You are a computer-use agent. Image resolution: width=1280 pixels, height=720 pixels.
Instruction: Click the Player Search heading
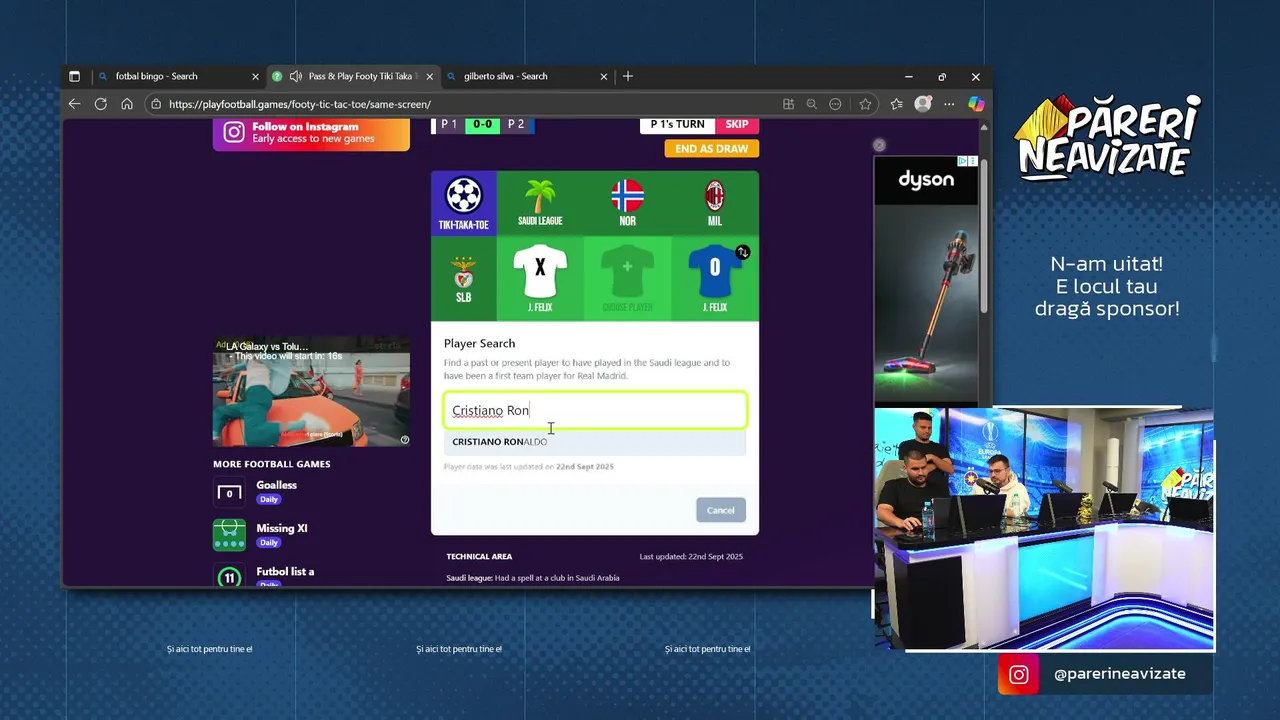[479, 343]
